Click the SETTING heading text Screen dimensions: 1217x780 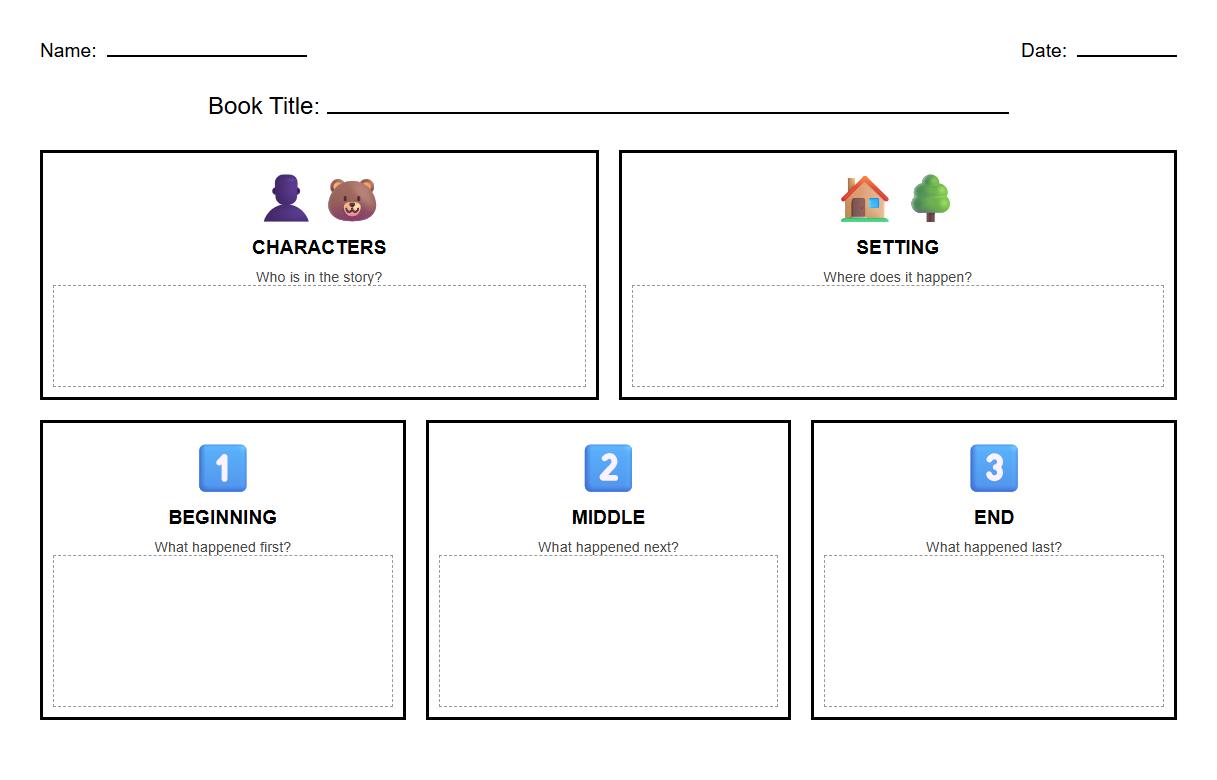897,247
